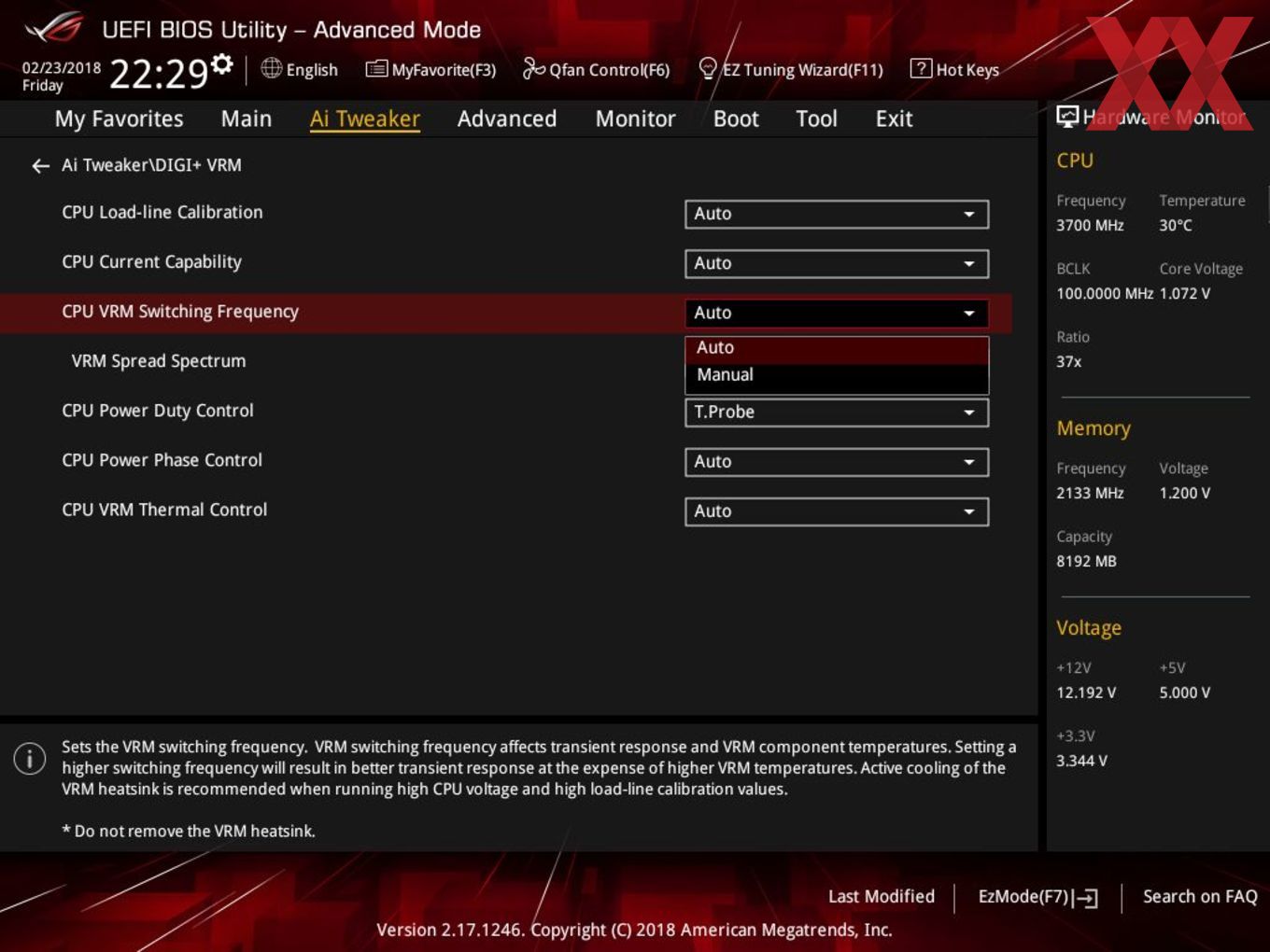Click Core Voltage value 1.072 V
Viewport: 1270px width, 952px height.
tap(1184, 293)
